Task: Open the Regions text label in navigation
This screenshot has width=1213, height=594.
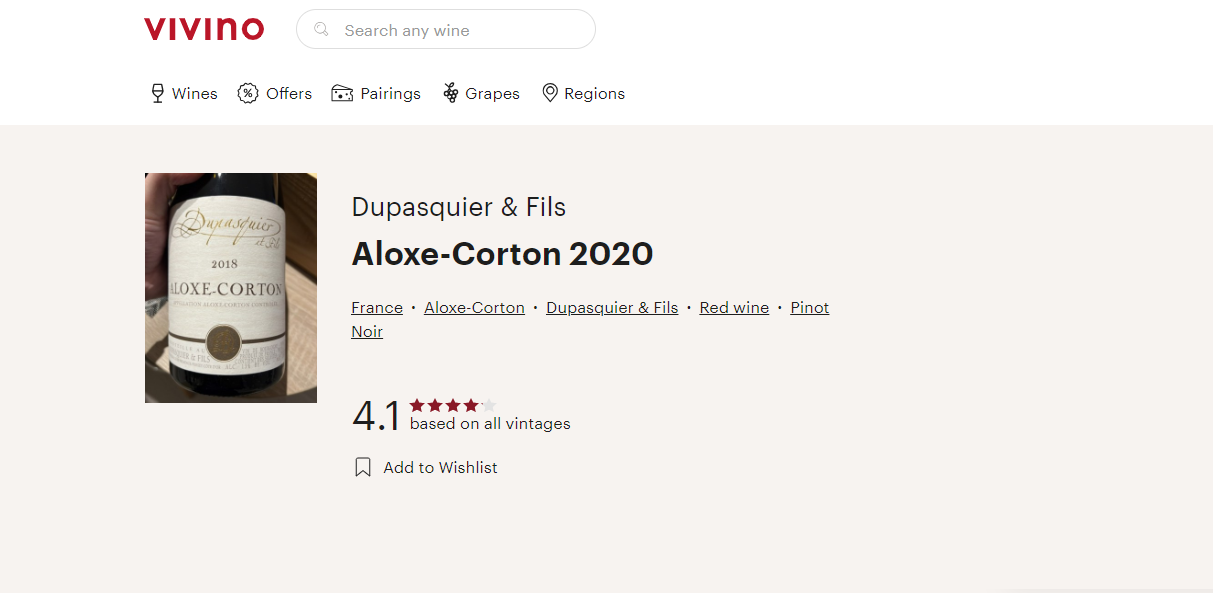Action: pyautogui.click(x=594, y=94)
